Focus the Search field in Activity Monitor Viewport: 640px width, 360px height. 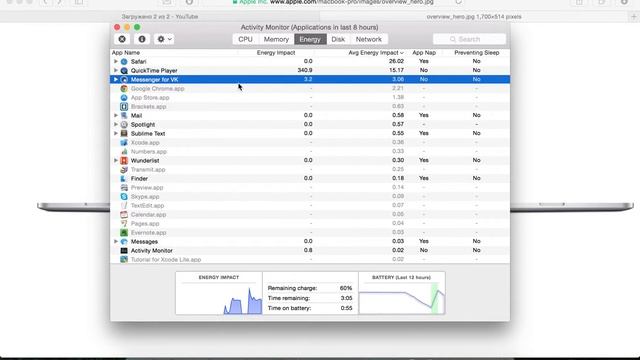[469, 39]
